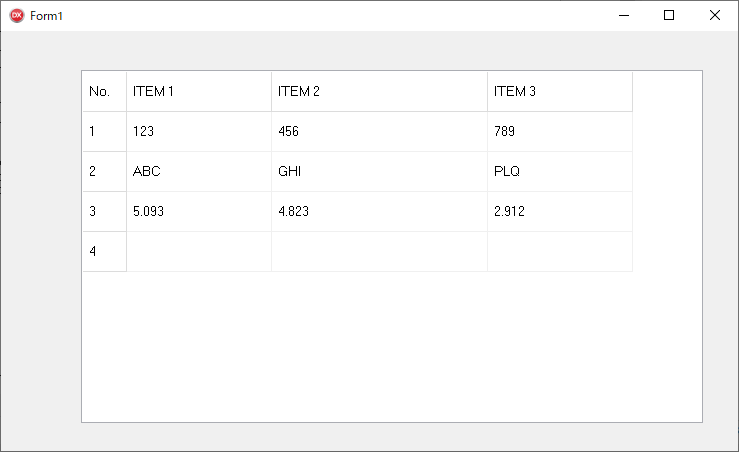The width and height of the screenshot is (739, 452).
Task: Click the cell showing 4.823
Action: [379, 212]
